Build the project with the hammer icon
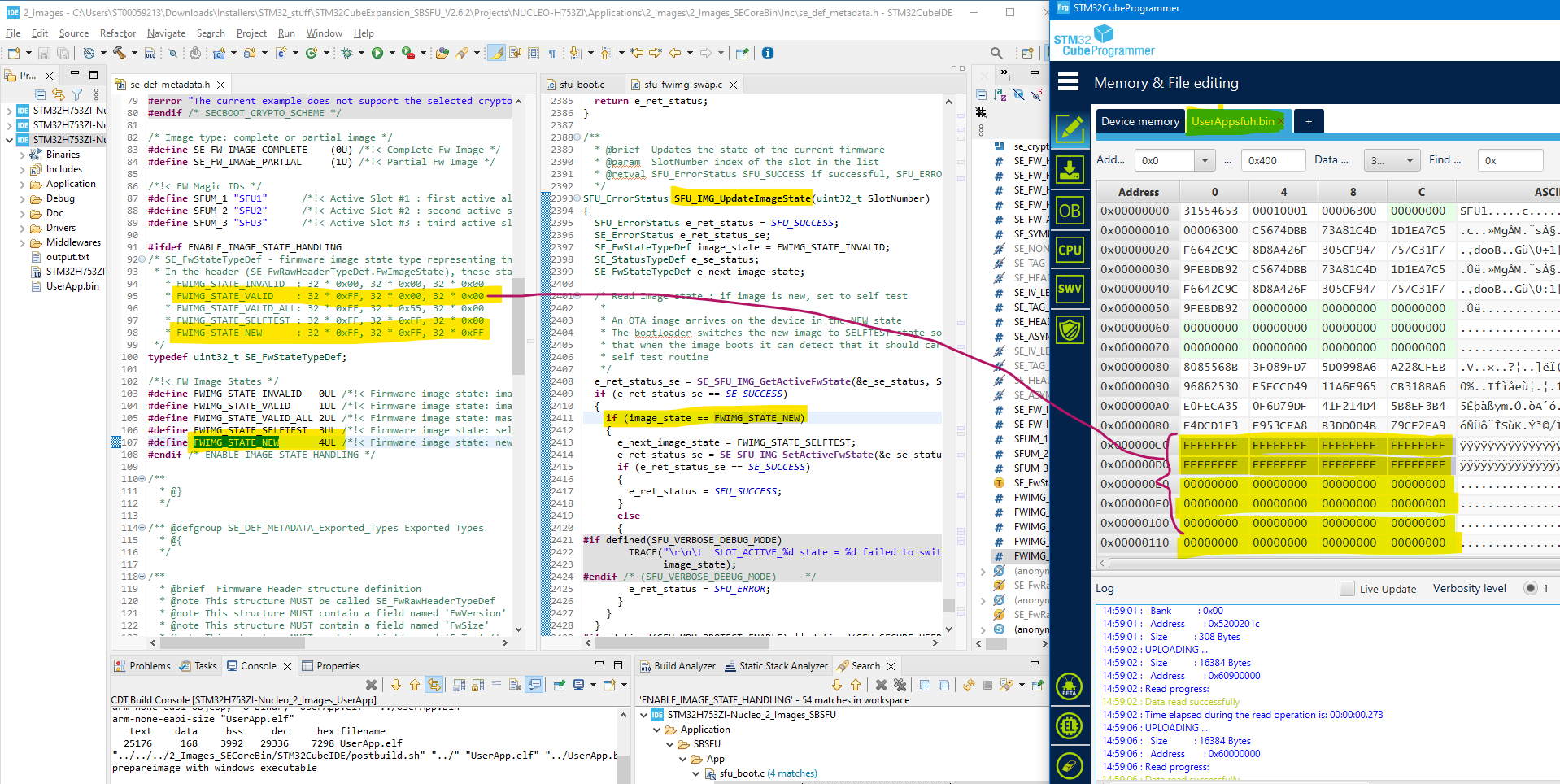The image size is (1560, 784). pyautogui.click(x=120, y=52)
